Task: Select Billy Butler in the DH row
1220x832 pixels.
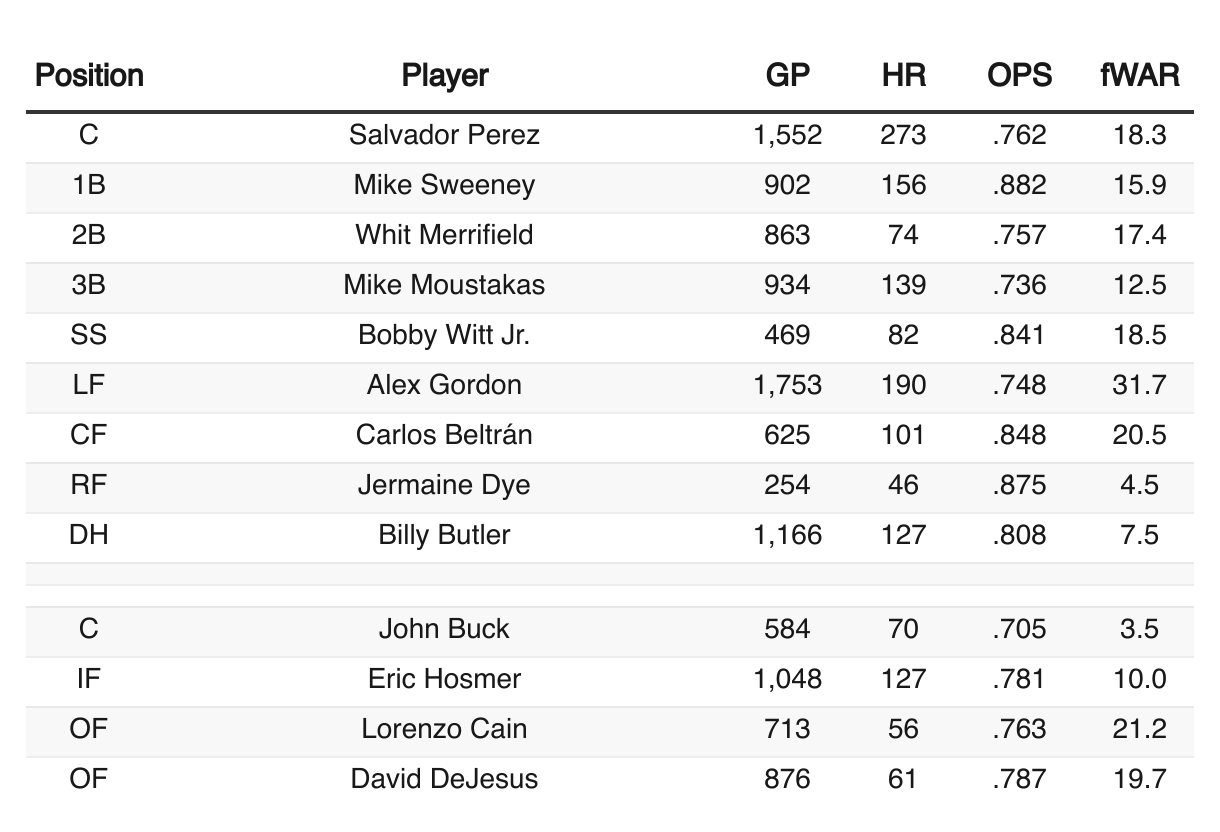Action: pyautogui.click(x=444, y=535)
